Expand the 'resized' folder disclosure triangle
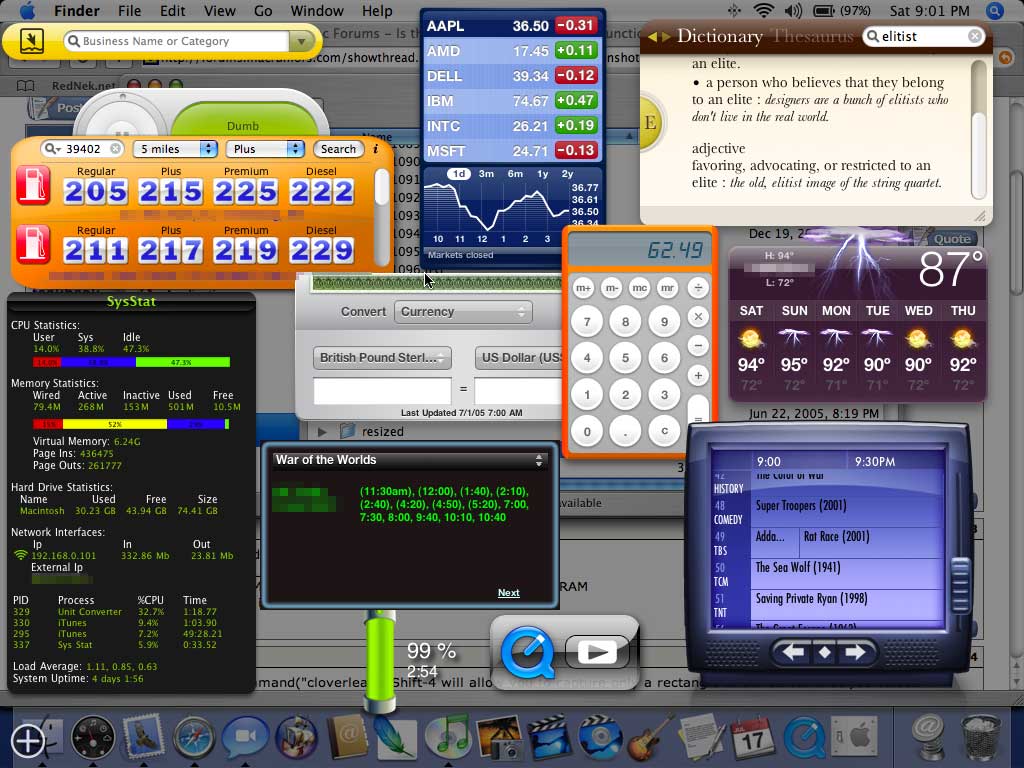Viewport: 1024px width, 768px height. (x=321, y=432)
